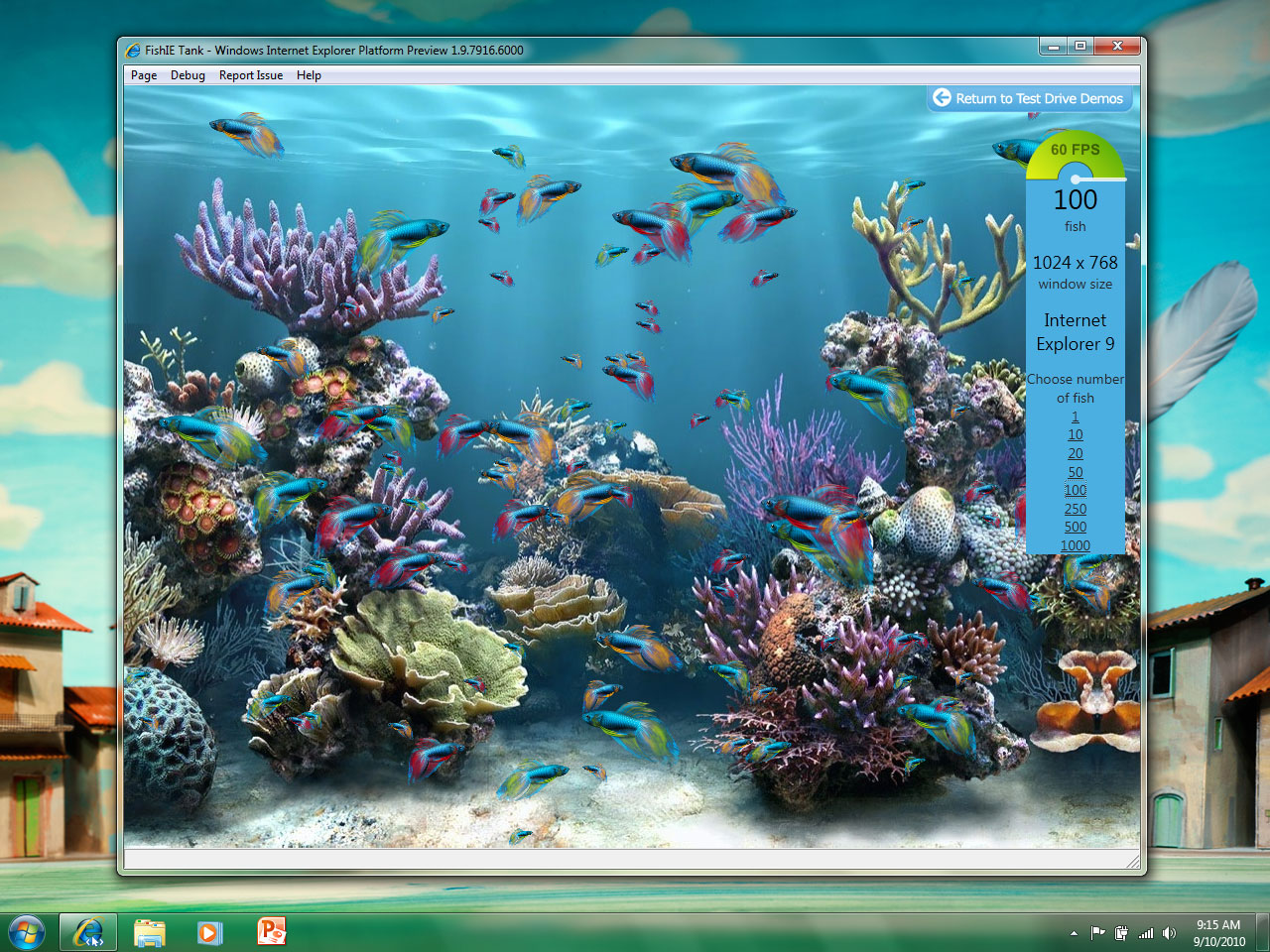The width and height of the screenshot is (1270, 952).
Task: Switch the tank to 250 fish
Action: (1076, 509)
